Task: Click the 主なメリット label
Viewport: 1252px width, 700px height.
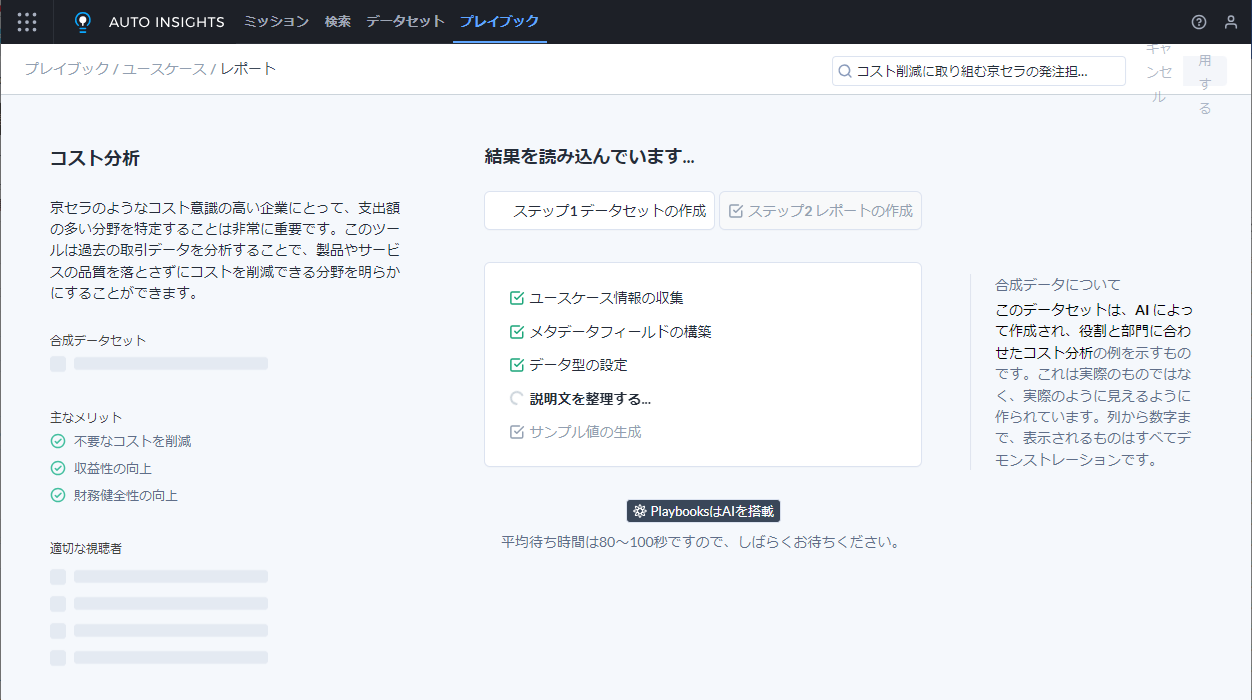Action: pos(86,417)
